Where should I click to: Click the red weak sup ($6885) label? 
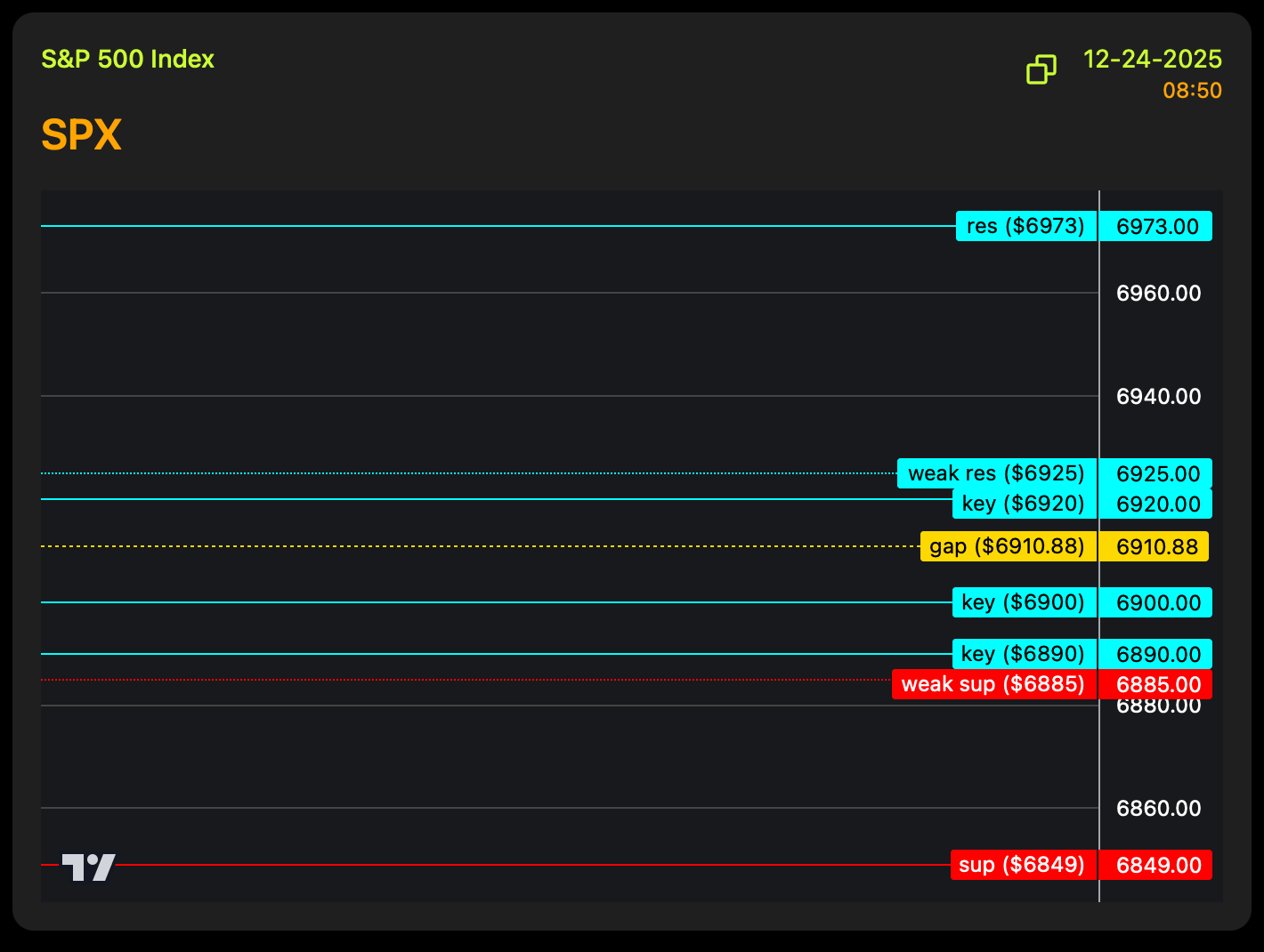click(993, 684)
